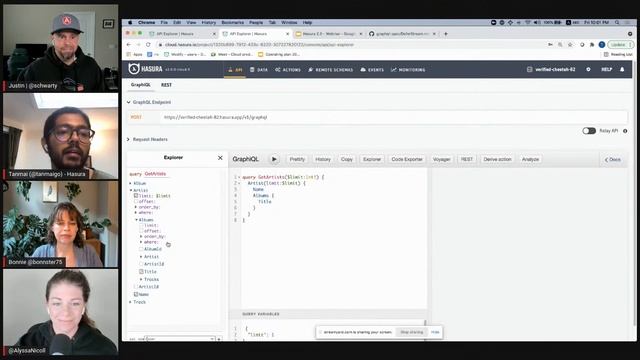Click the Prettify button

point(297,159)
